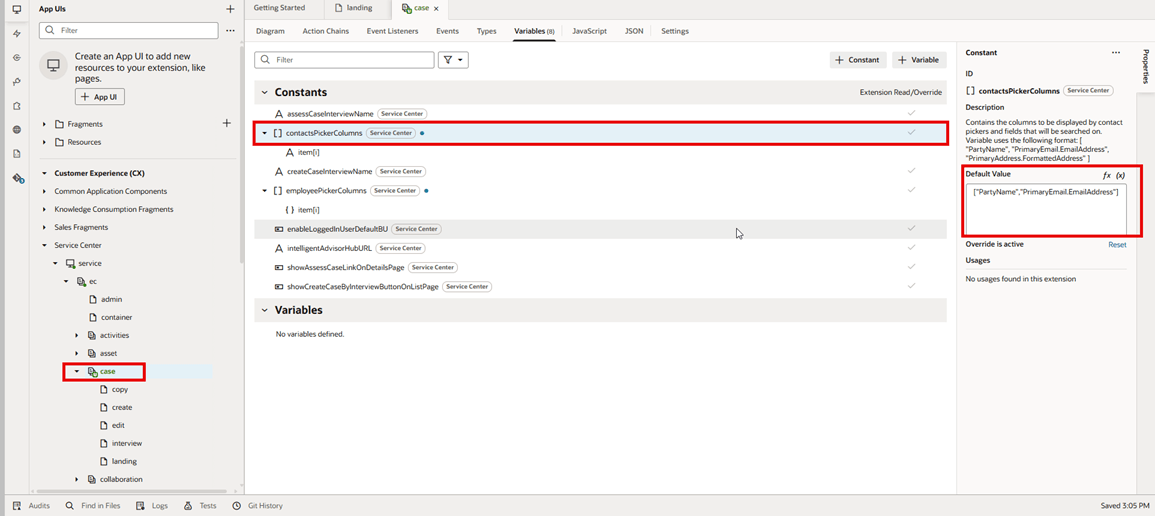Collapse the Variables section chevron
Image resolution: width=1155 pixels, height=516 pixels.
(x=264, y=311)
